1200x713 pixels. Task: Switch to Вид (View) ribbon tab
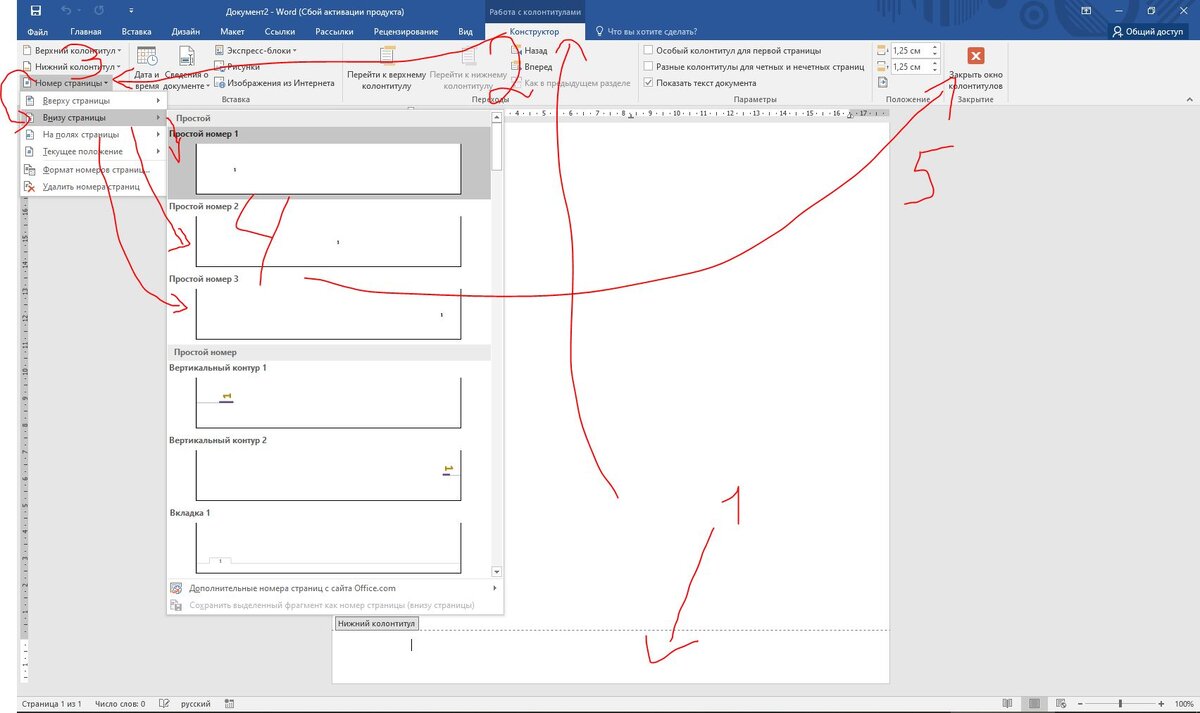[465, 32]
